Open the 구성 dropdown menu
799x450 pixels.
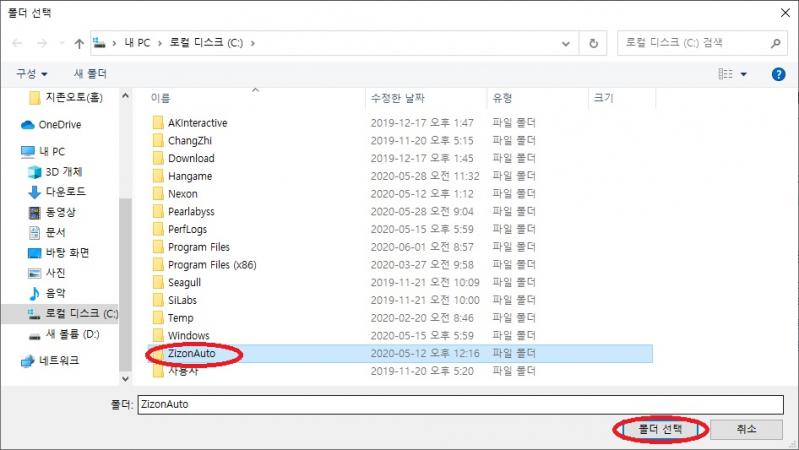point(32,74)
